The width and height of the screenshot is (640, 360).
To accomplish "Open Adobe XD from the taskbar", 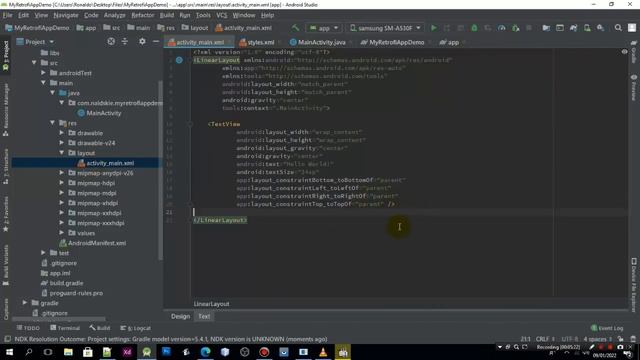I will [127, 352].
